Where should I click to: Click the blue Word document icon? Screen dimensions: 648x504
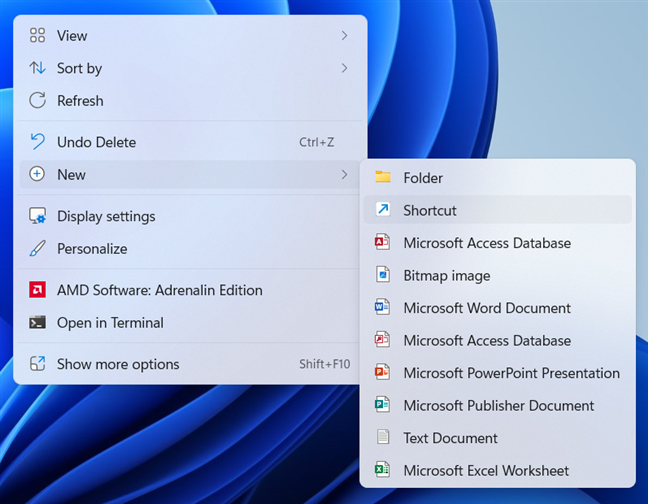382,307
